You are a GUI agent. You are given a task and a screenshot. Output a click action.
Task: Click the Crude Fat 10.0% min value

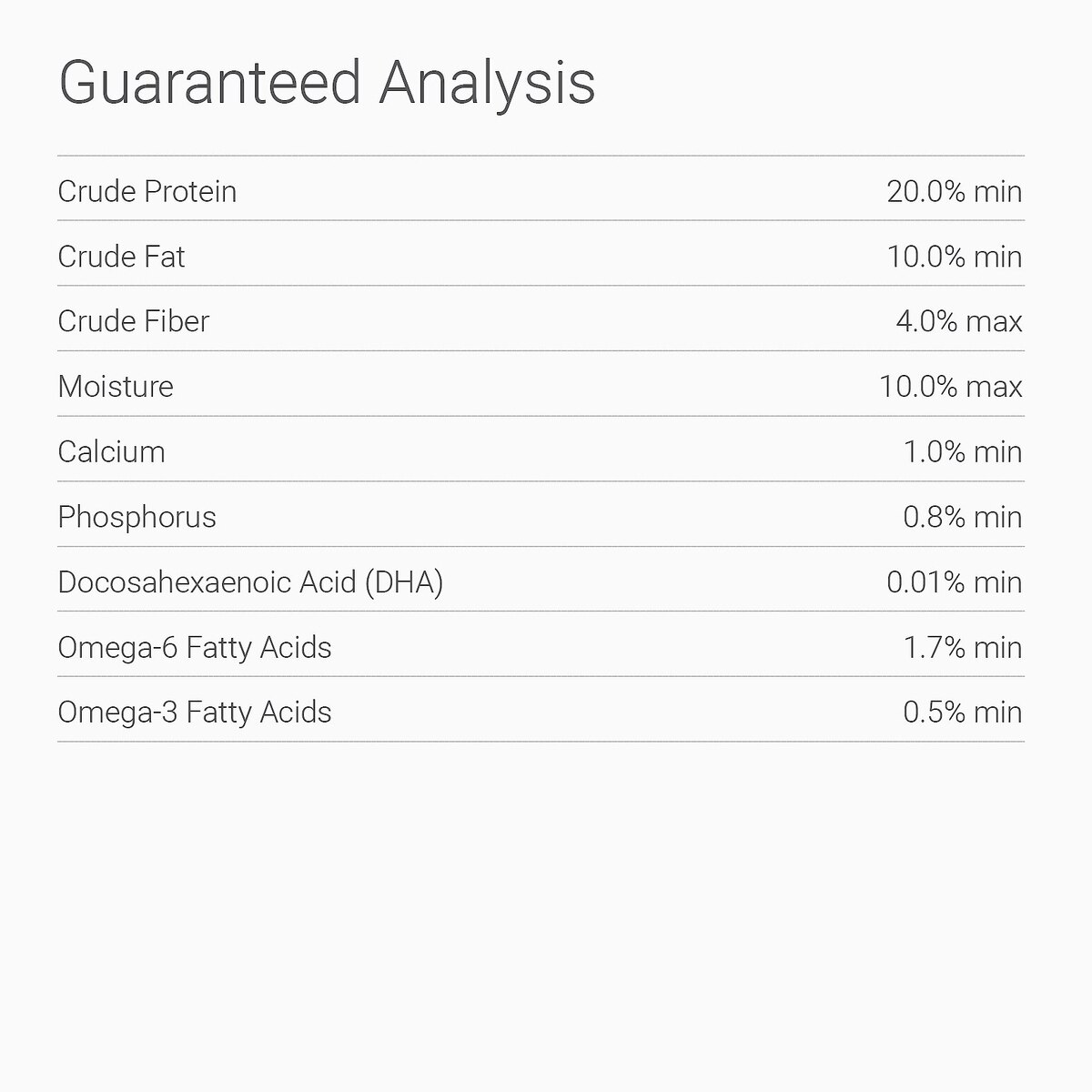pos(955,257)
